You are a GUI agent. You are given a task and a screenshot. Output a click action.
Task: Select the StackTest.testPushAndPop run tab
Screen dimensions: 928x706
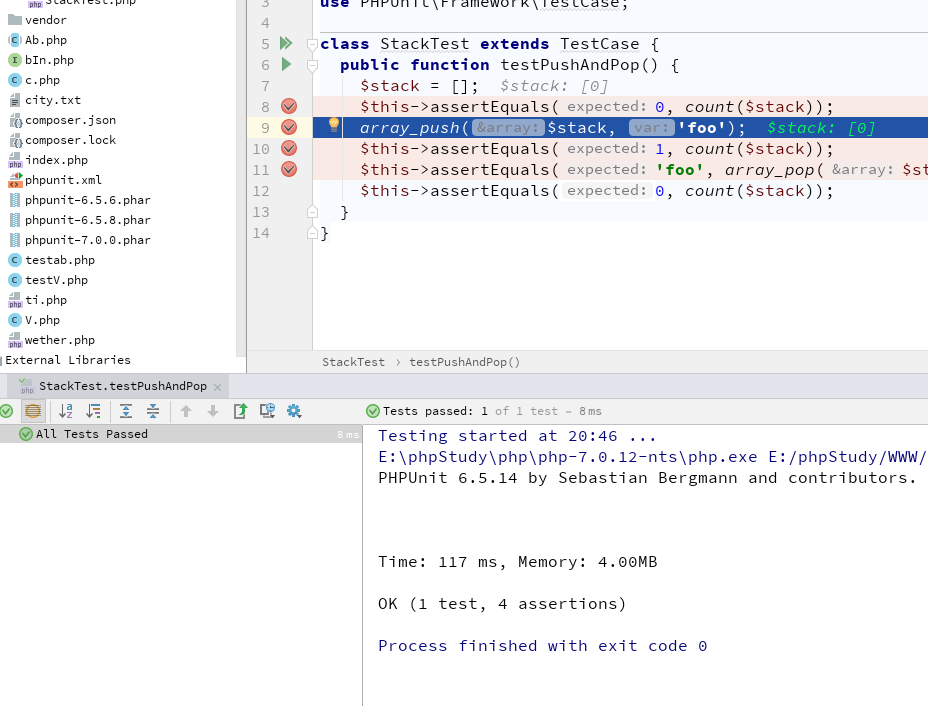point(122,387)
